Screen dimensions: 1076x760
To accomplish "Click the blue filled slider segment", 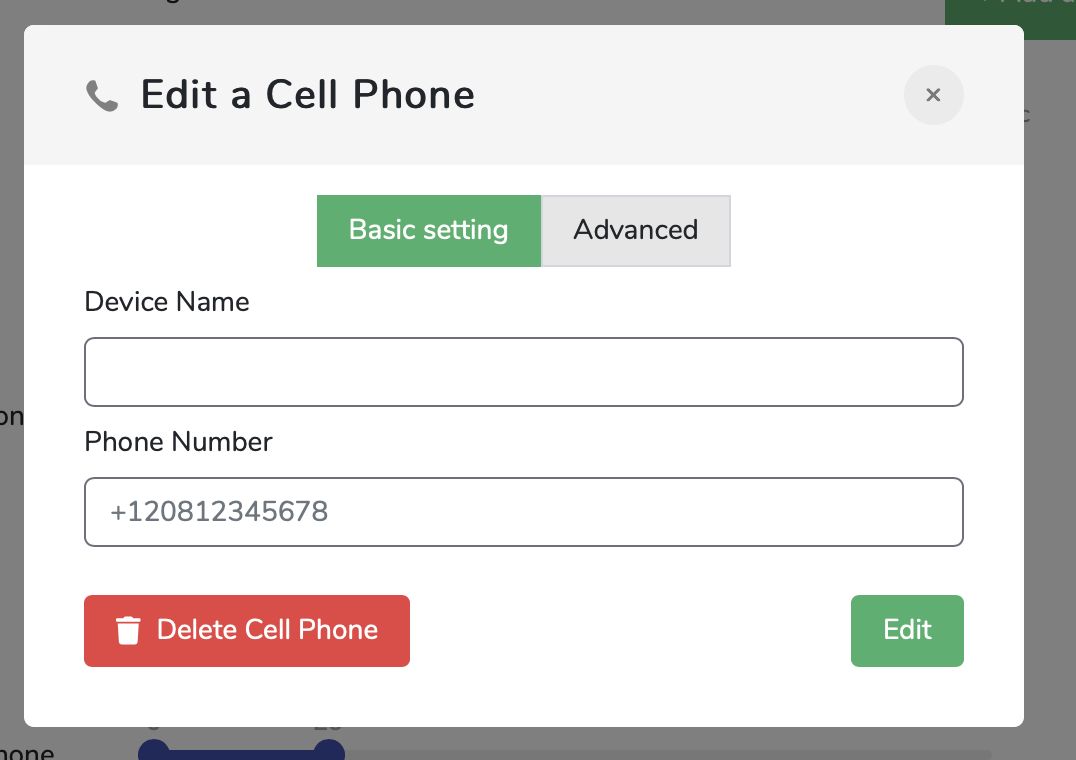I will (x=240, y=754).
